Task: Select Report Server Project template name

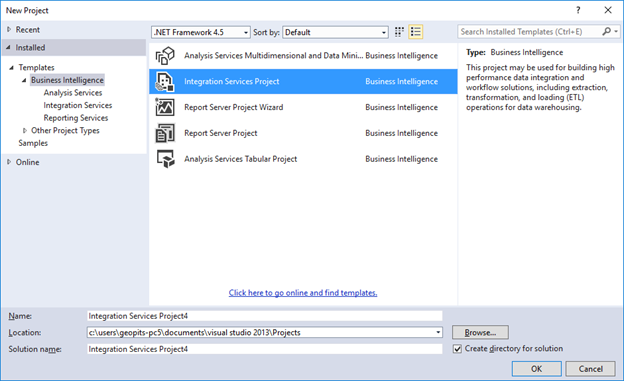Action: point(220,133)
